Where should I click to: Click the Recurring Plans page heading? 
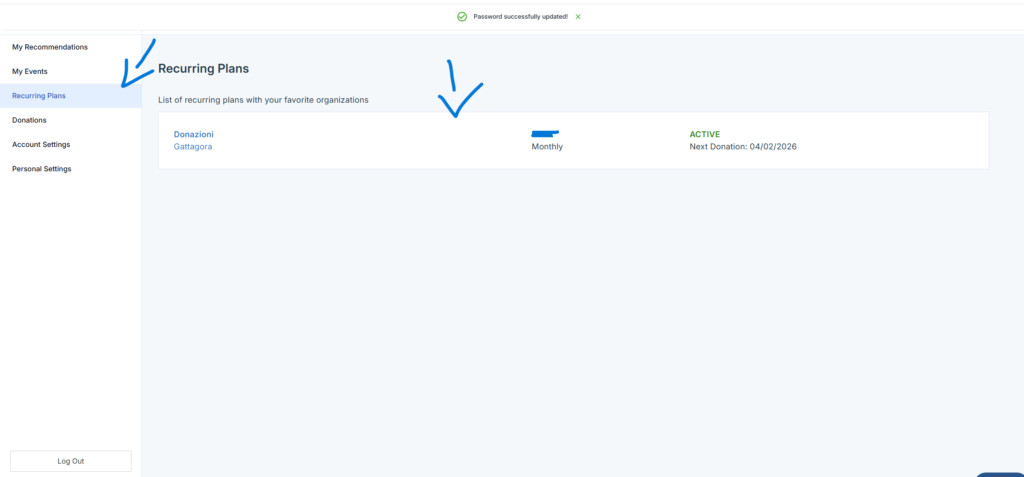[x=203, y=69]
